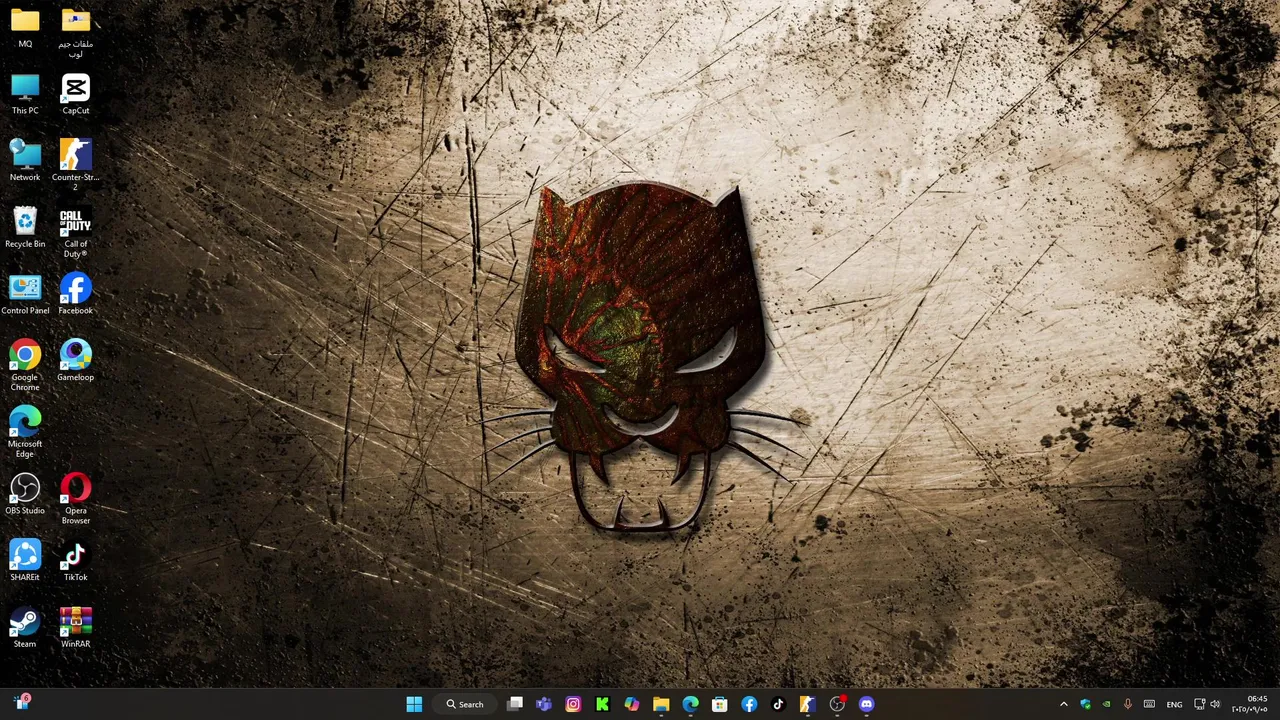The height and width of the screenshot is (720, 1280).
Task: Select the TikTok desktop shortcut
Action: pos(75,560)
